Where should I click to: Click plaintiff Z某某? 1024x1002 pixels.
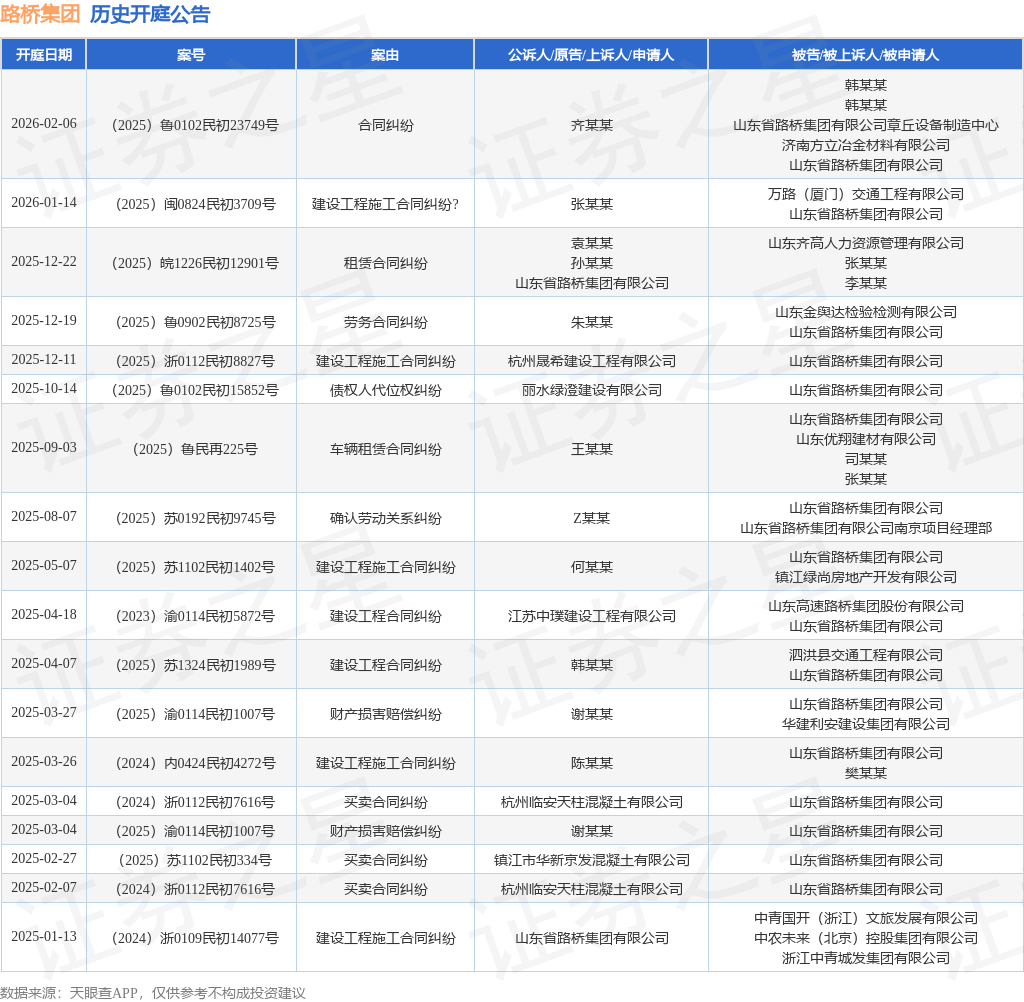click(592, 518)
